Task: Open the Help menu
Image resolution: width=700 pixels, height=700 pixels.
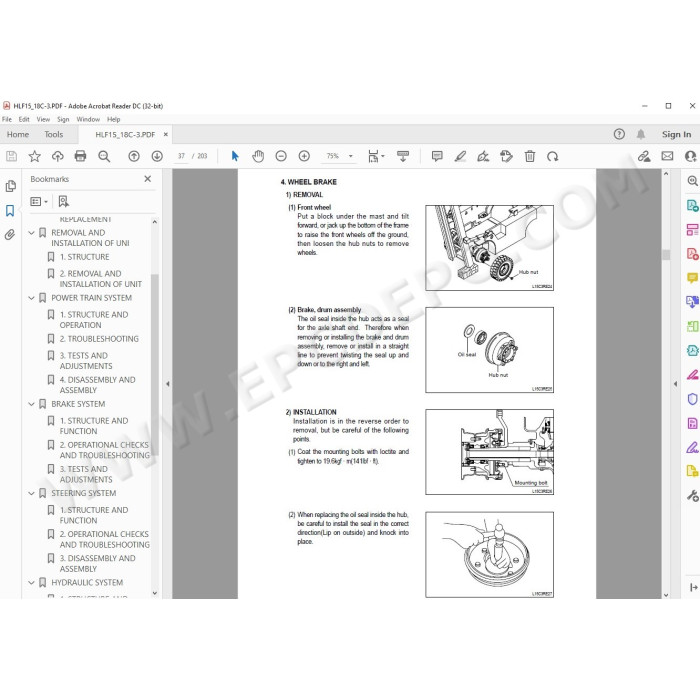Action: pos(113,120)
